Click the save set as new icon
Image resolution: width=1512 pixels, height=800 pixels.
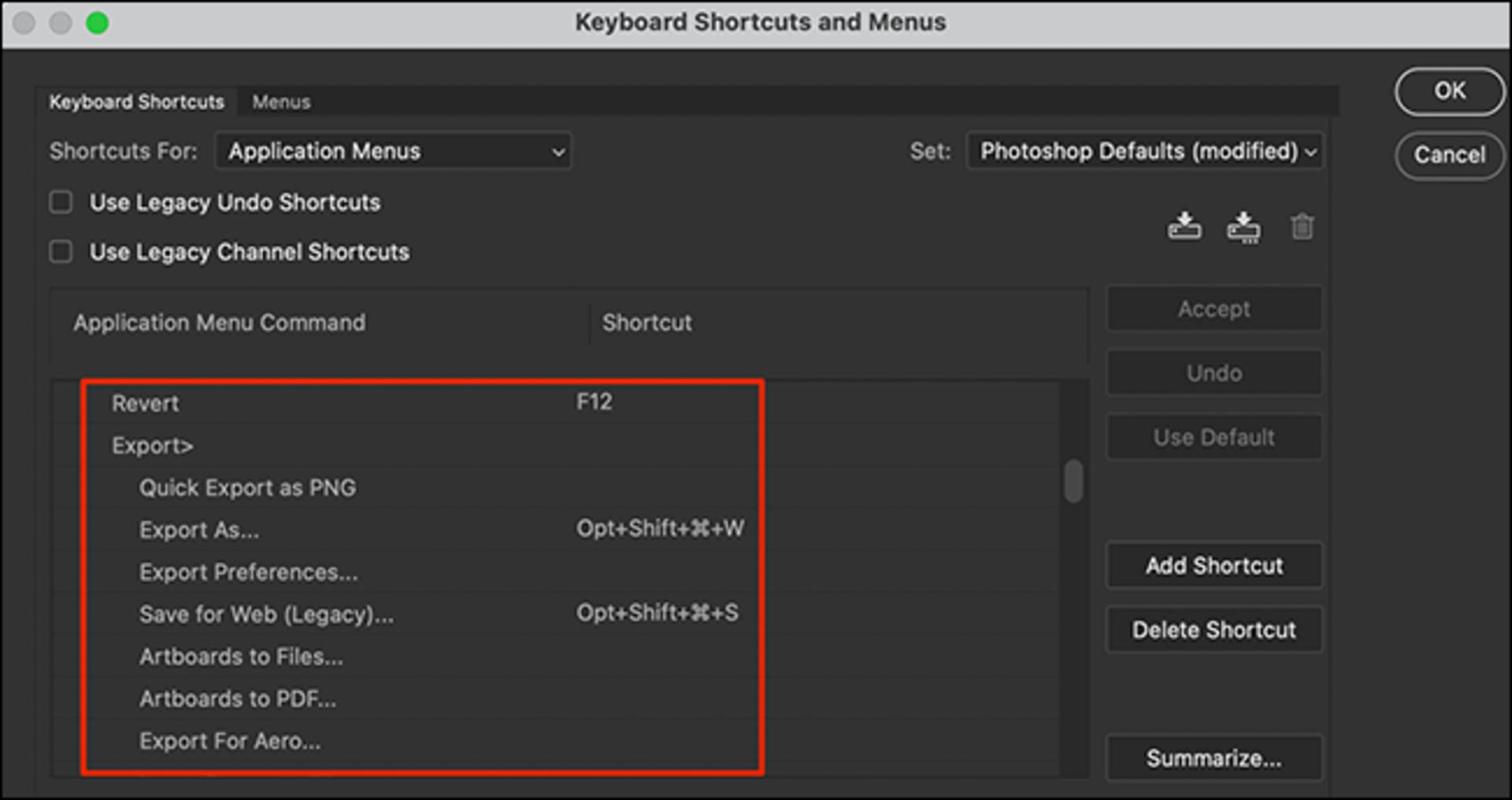tap(1243, 227)
